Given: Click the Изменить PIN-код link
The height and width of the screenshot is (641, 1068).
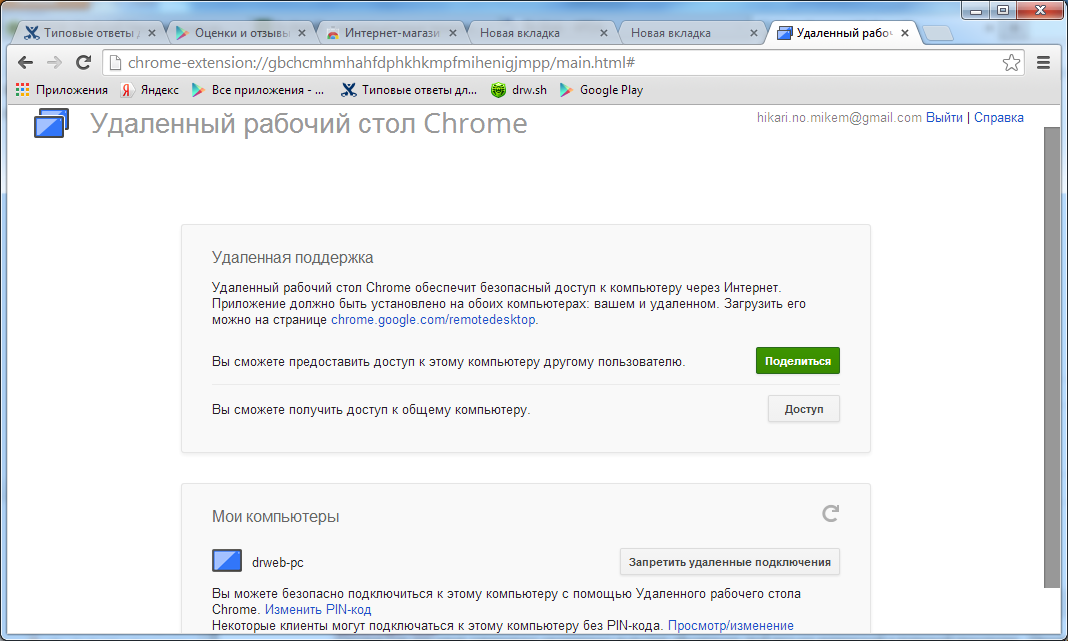Looking at the screenshot, I should pyautogui.click(x=318, y=610).
